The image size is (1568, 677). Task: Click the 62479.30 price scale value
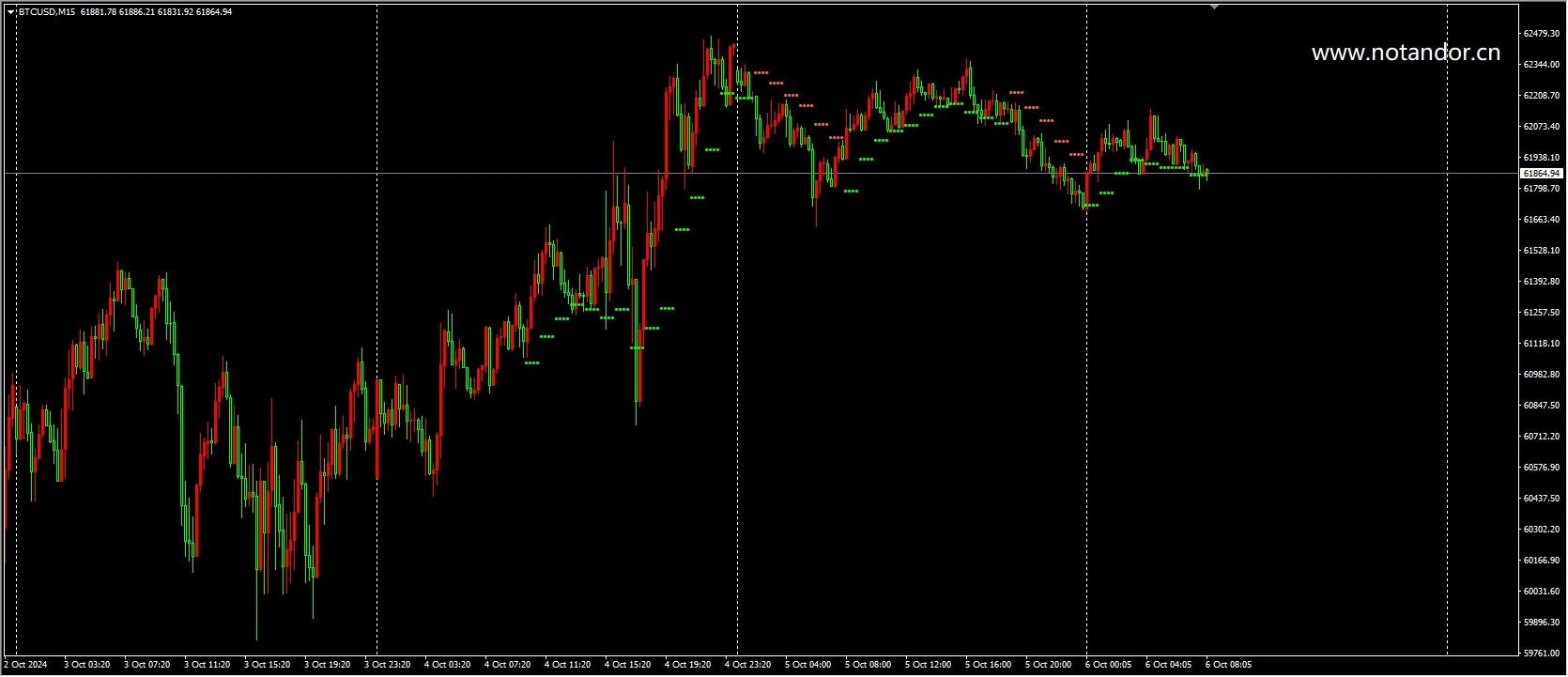(1541, 34)
